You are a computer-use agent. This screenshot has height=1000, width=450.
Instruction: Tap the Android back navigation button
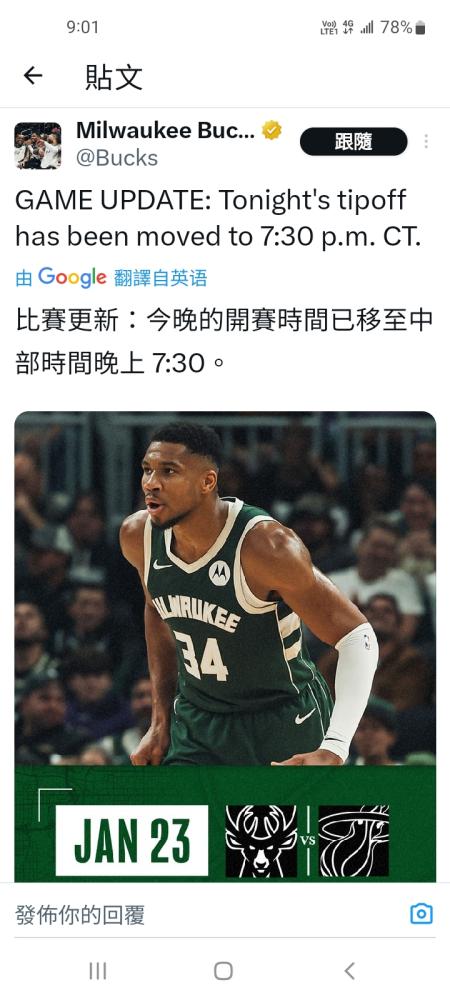pyautogui.click(x=349, y=971)
